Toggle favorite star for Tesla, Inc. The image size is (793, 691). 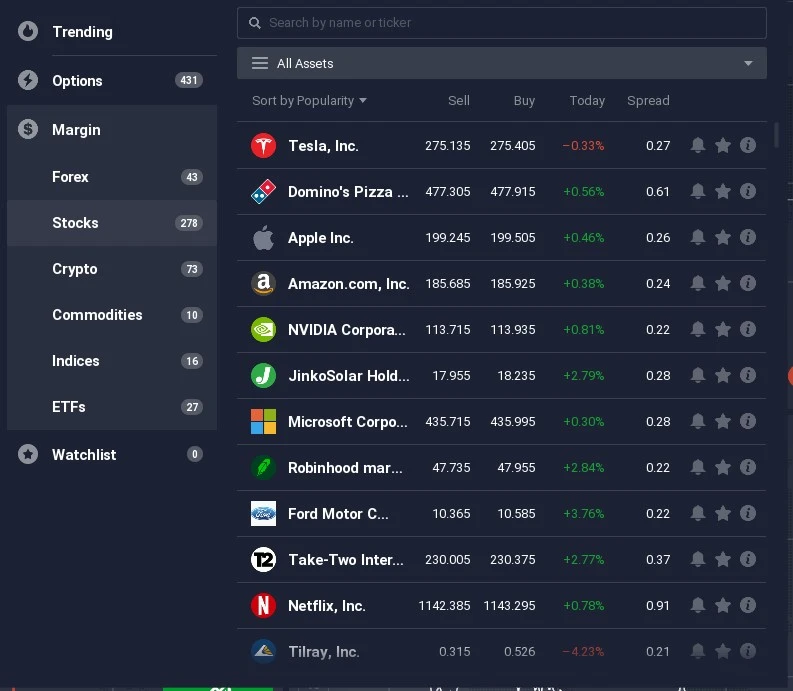click(x=723, y=146)
